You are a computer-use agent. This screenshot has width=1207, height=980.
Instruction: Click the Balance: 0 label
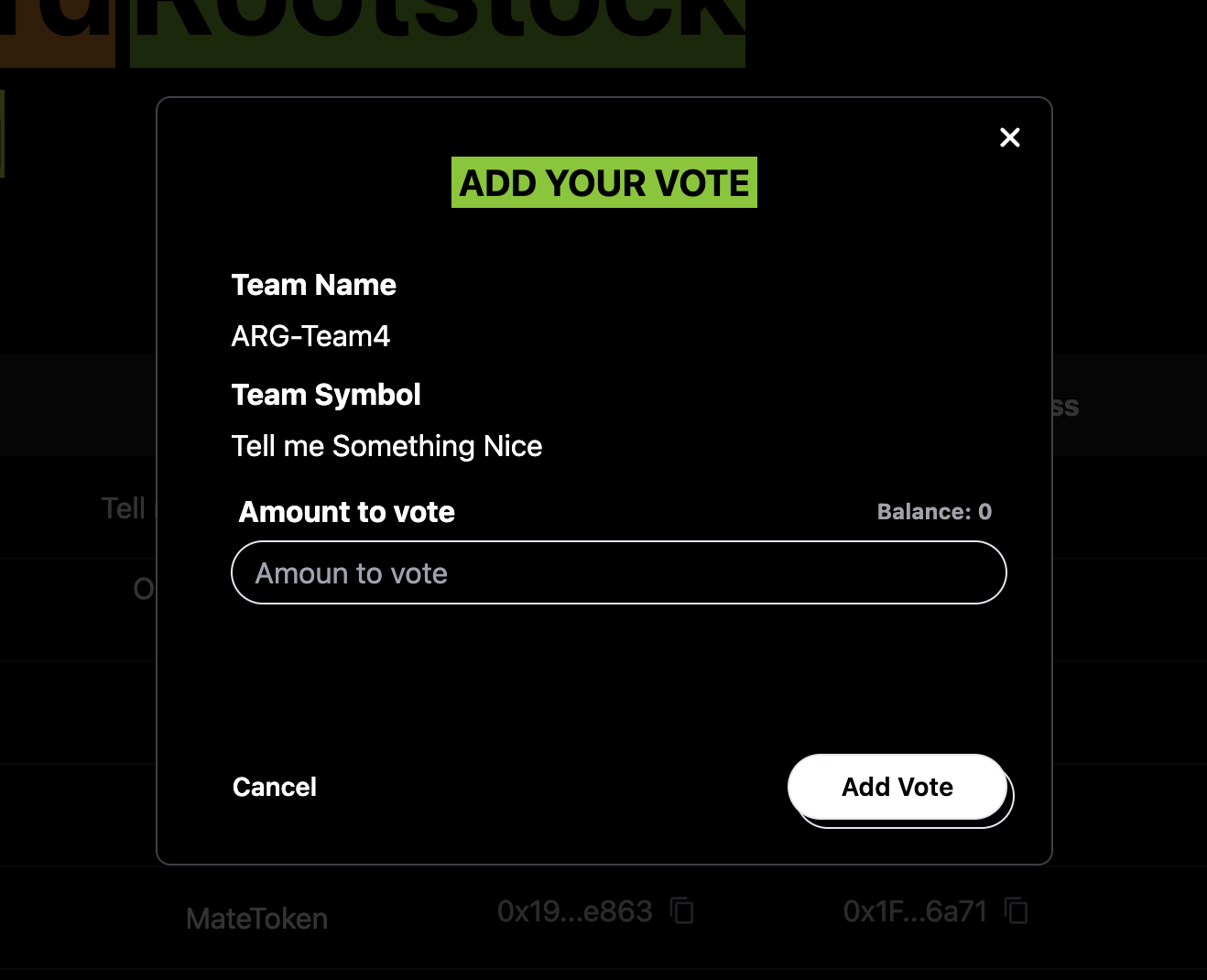click(933, 511)
